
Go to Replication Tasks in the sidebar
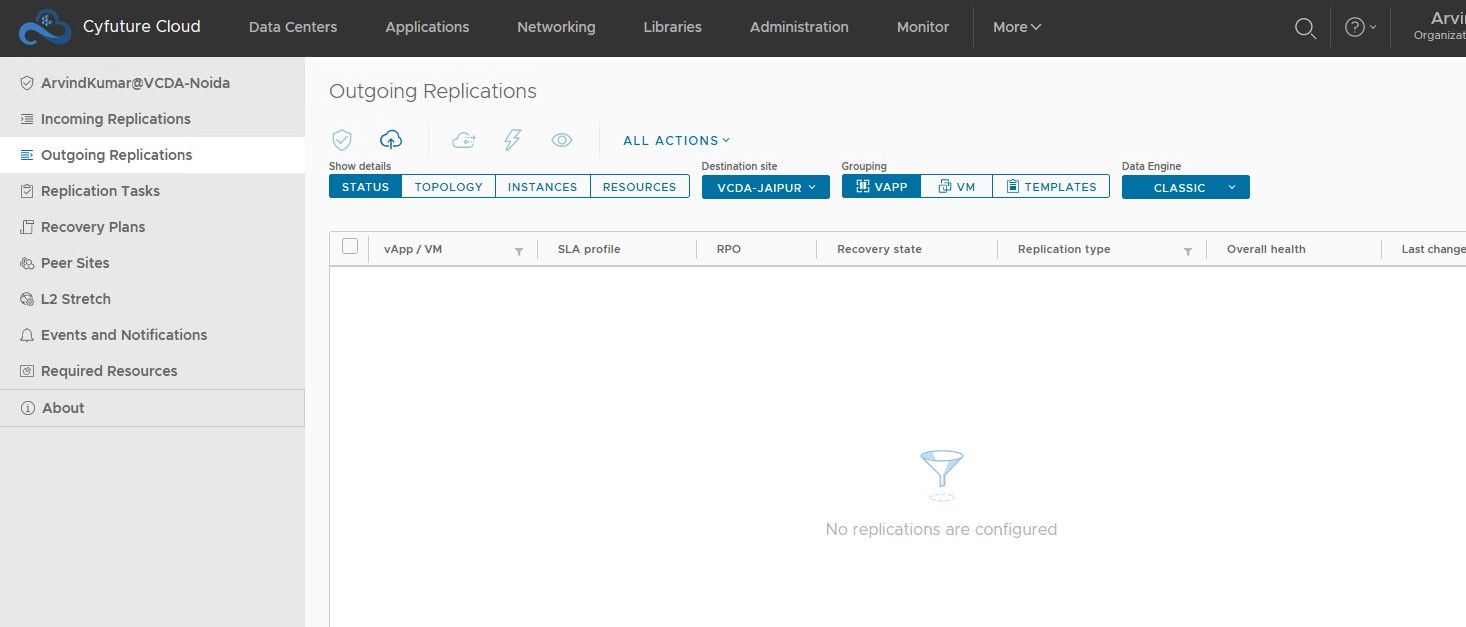(x=100, y=191)
